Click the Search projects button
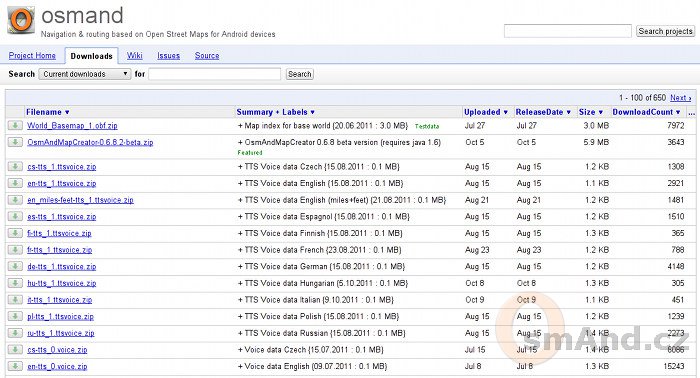 pos(665,31)
